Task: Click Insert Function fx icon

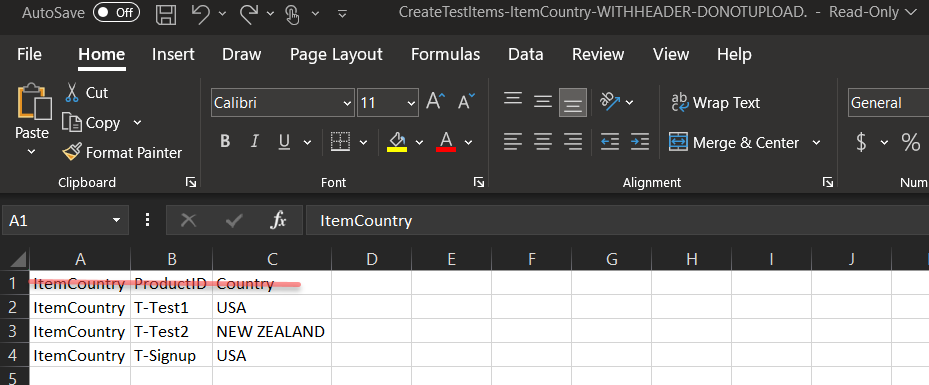Action: click(278, 221)
